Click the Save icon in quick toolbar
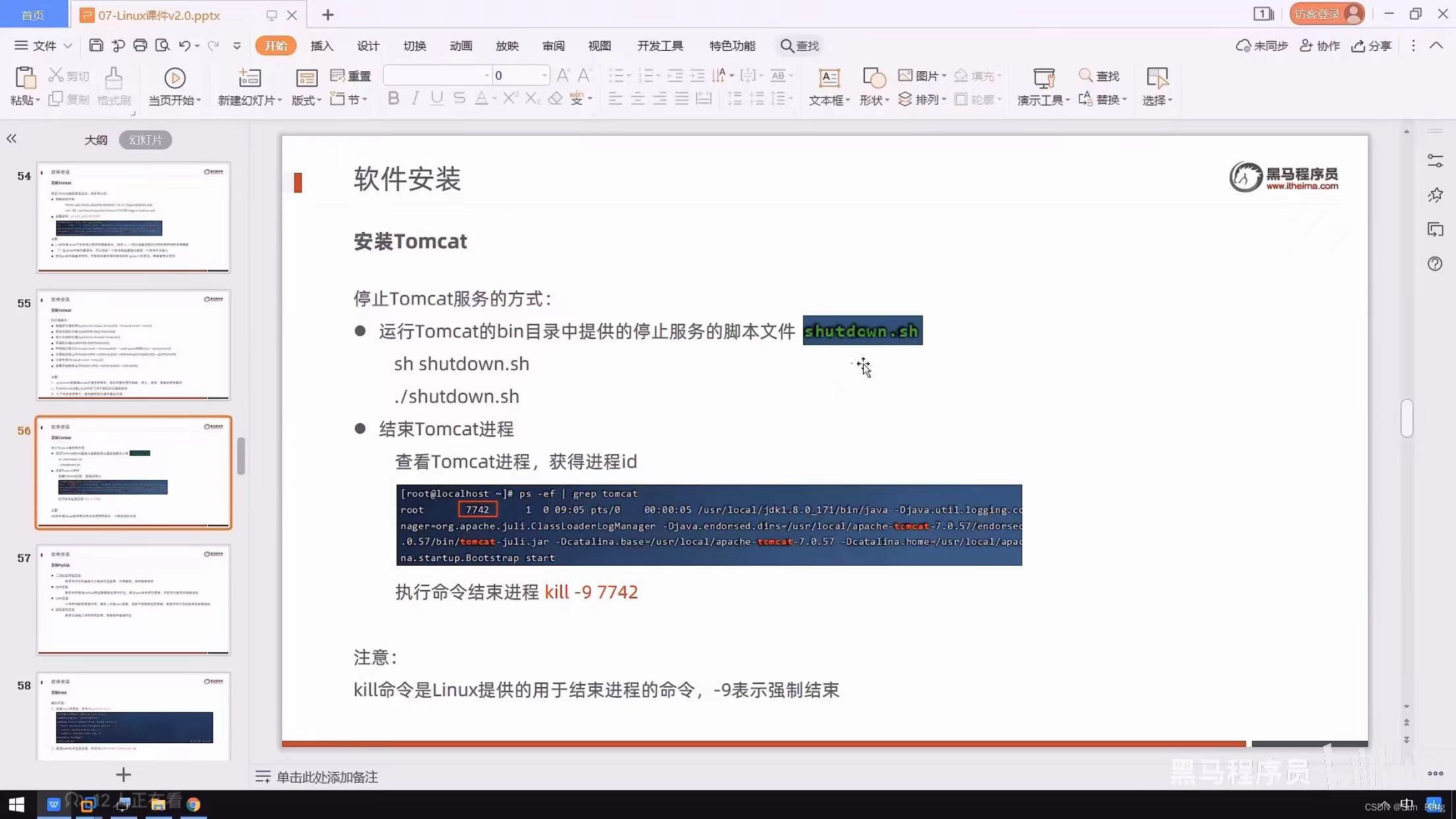This screenshot has width=1456, height=819. coord(96,45)
